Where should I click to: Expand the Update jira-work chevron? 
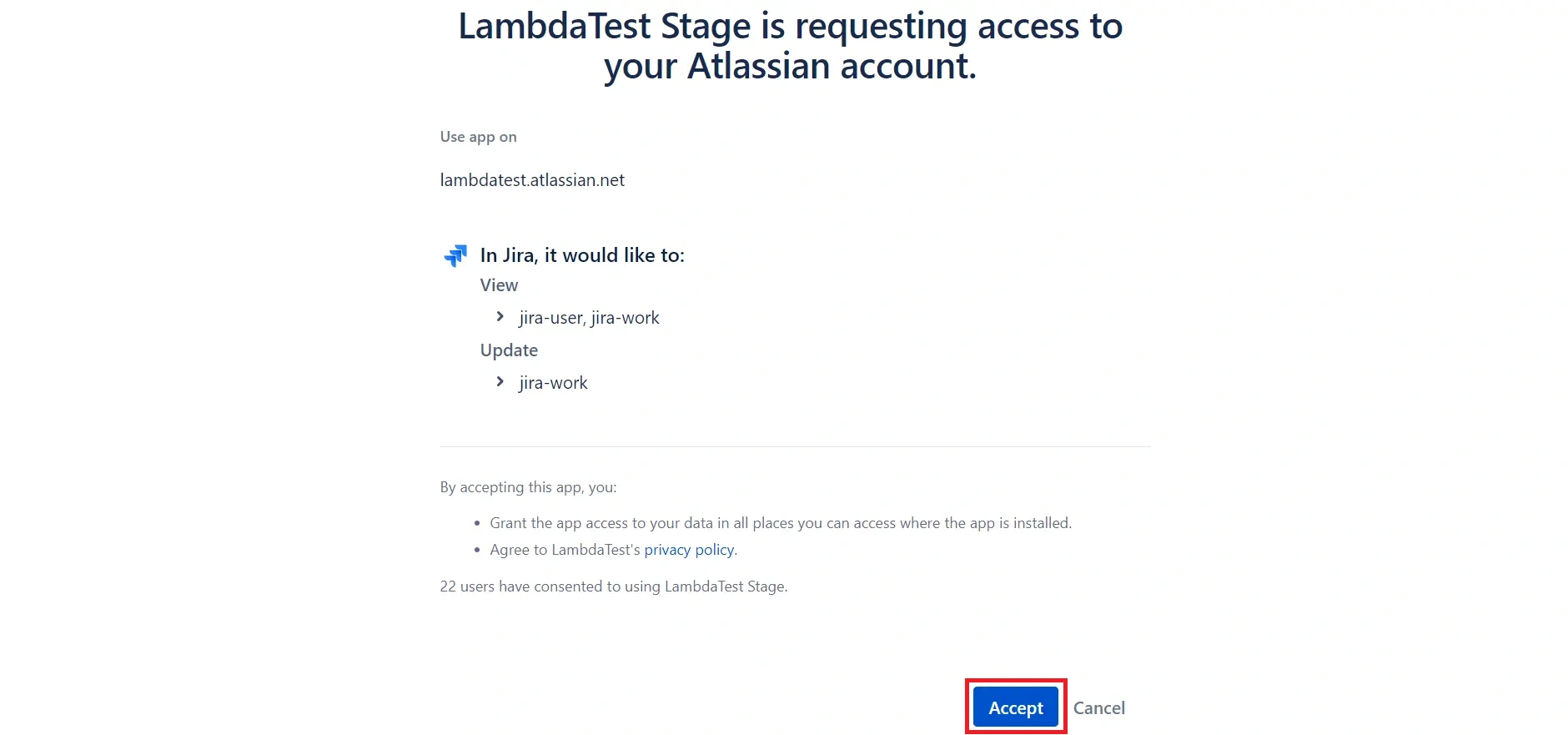click(x=500, y=382)
